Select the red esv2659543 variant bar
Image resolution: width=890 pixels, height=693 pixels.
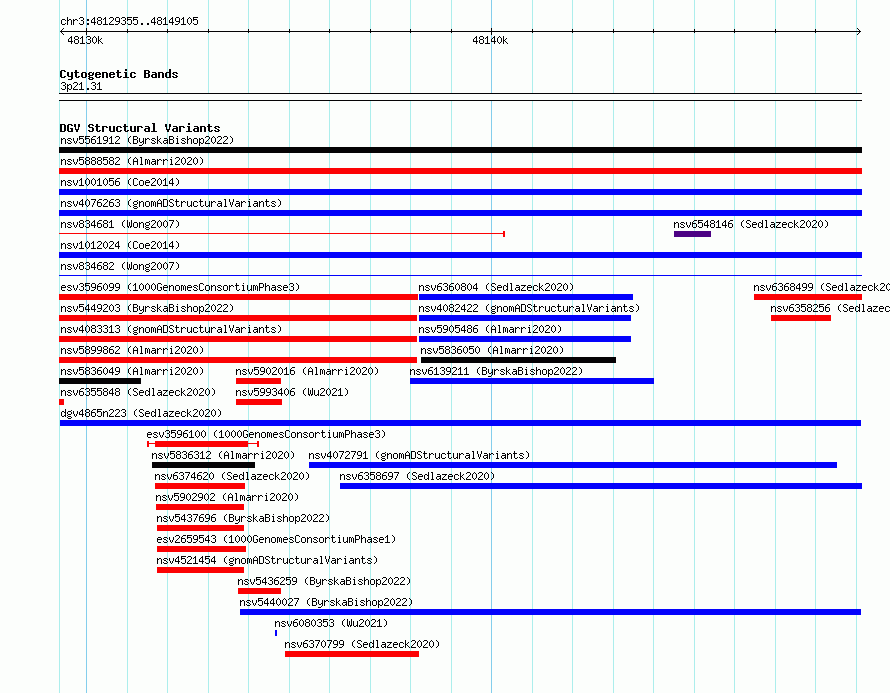click(x=201, y=549)
